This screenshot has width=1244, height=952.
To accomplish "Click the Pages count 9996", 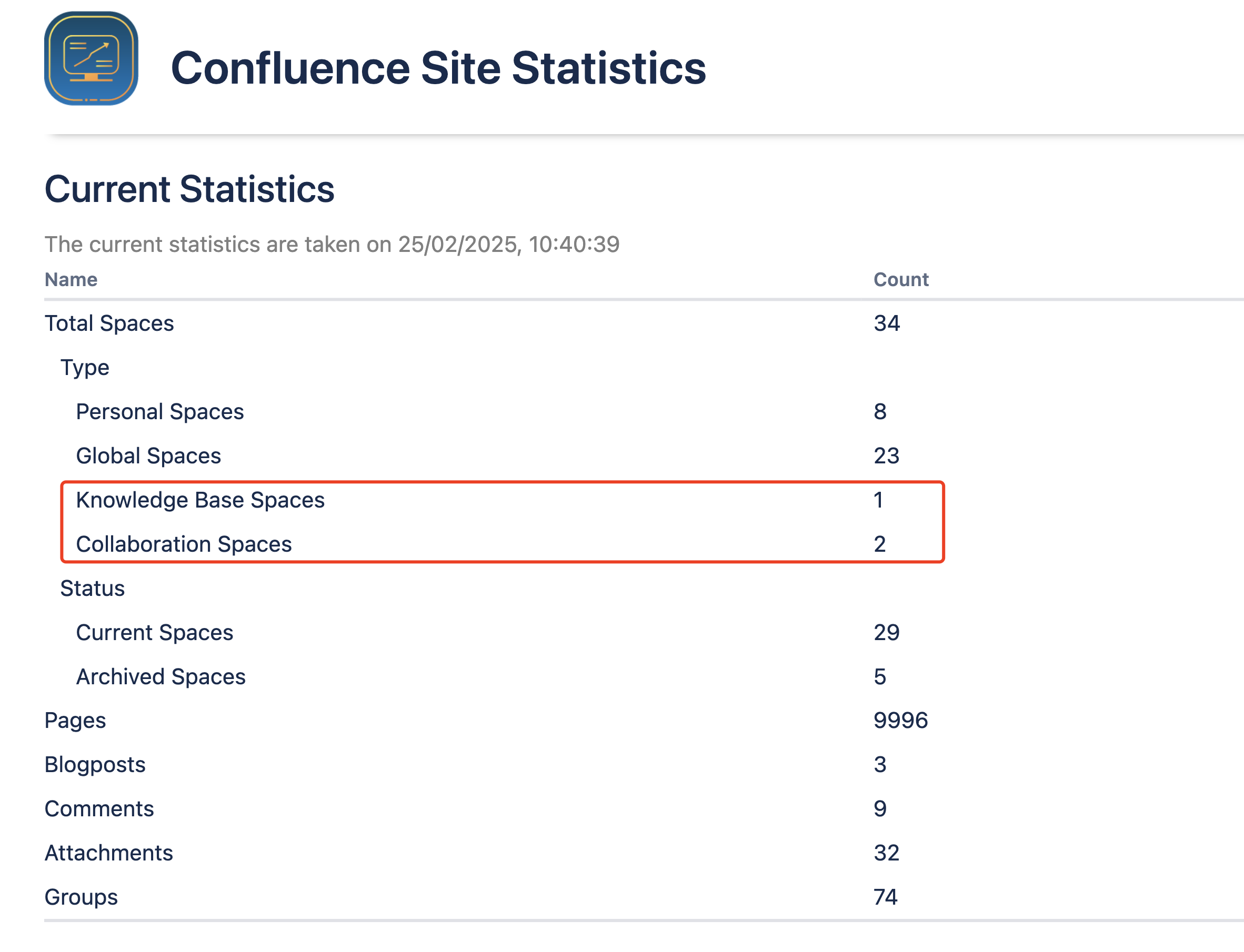I will coord(900,720).
